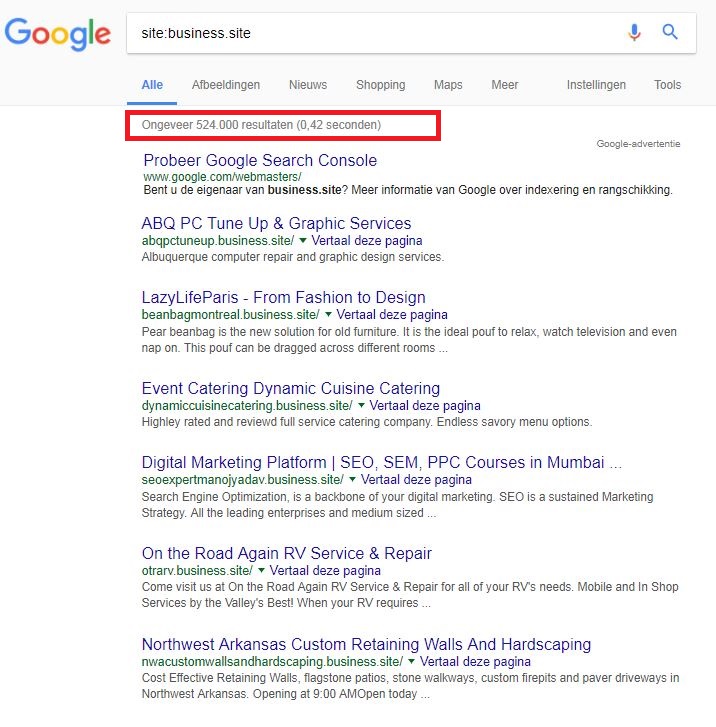Image resolution: width=716 pixels, height=727 pixels.
Task: Click the seoexpertmanojyadav.business.site green URL
Action: 243,479
